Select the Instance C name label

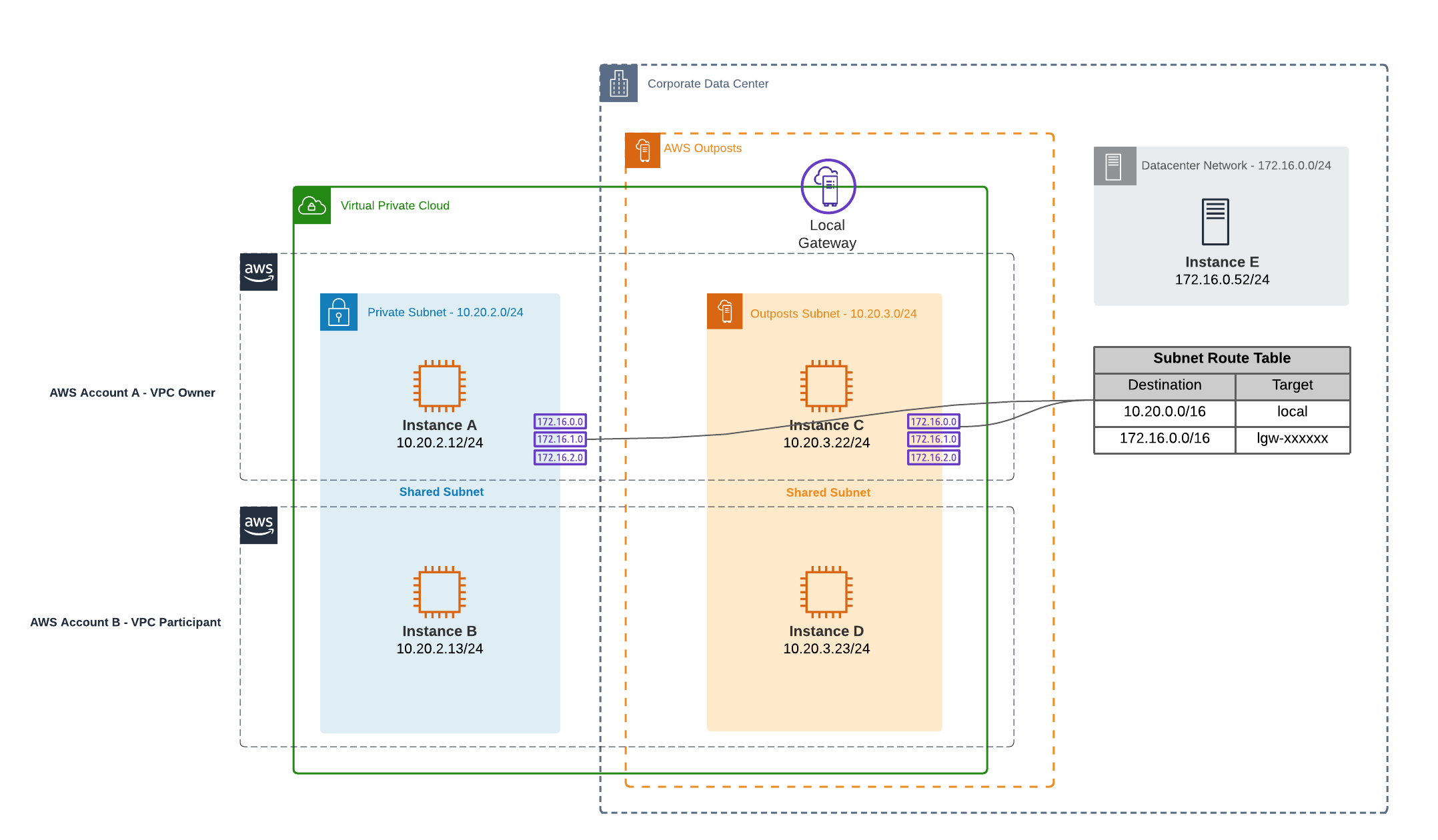(x=826, y=425)
